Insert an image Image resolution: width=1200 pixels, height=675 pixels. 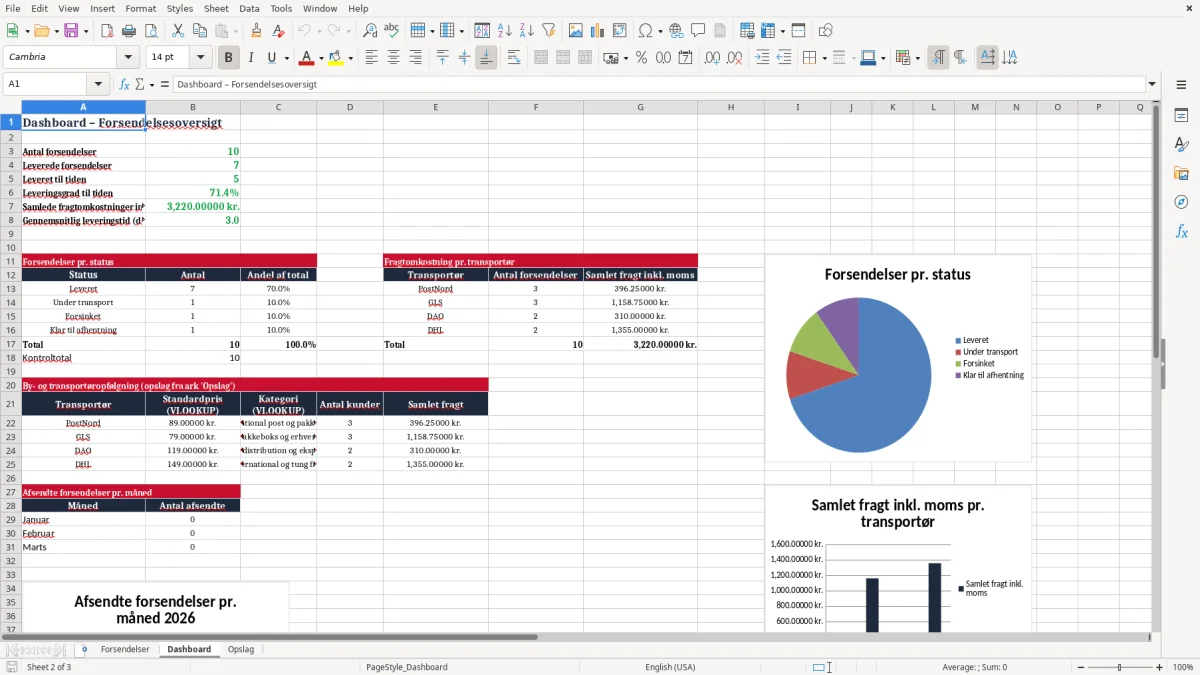click(x=576, y=31)
